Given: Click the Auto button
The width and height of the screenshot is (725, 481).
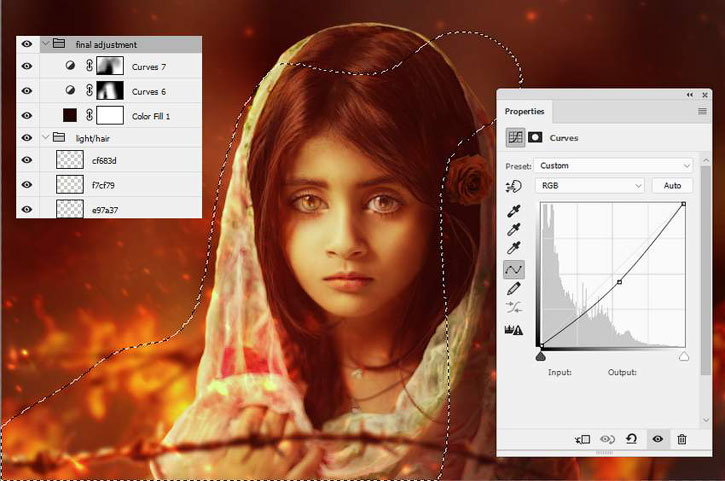Looking at the screenshot, I should pyautogui.click(x=672, y=185).
